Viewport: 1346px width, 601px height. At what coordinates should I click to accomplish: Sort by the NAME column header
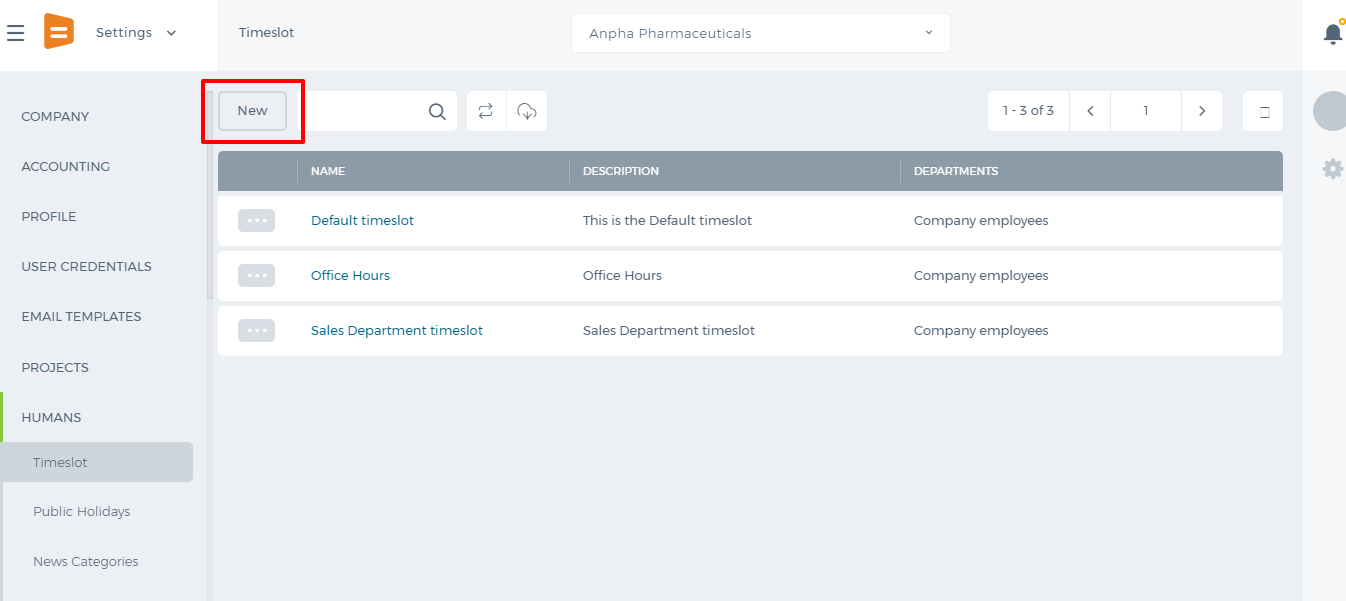tap(328, 171)
